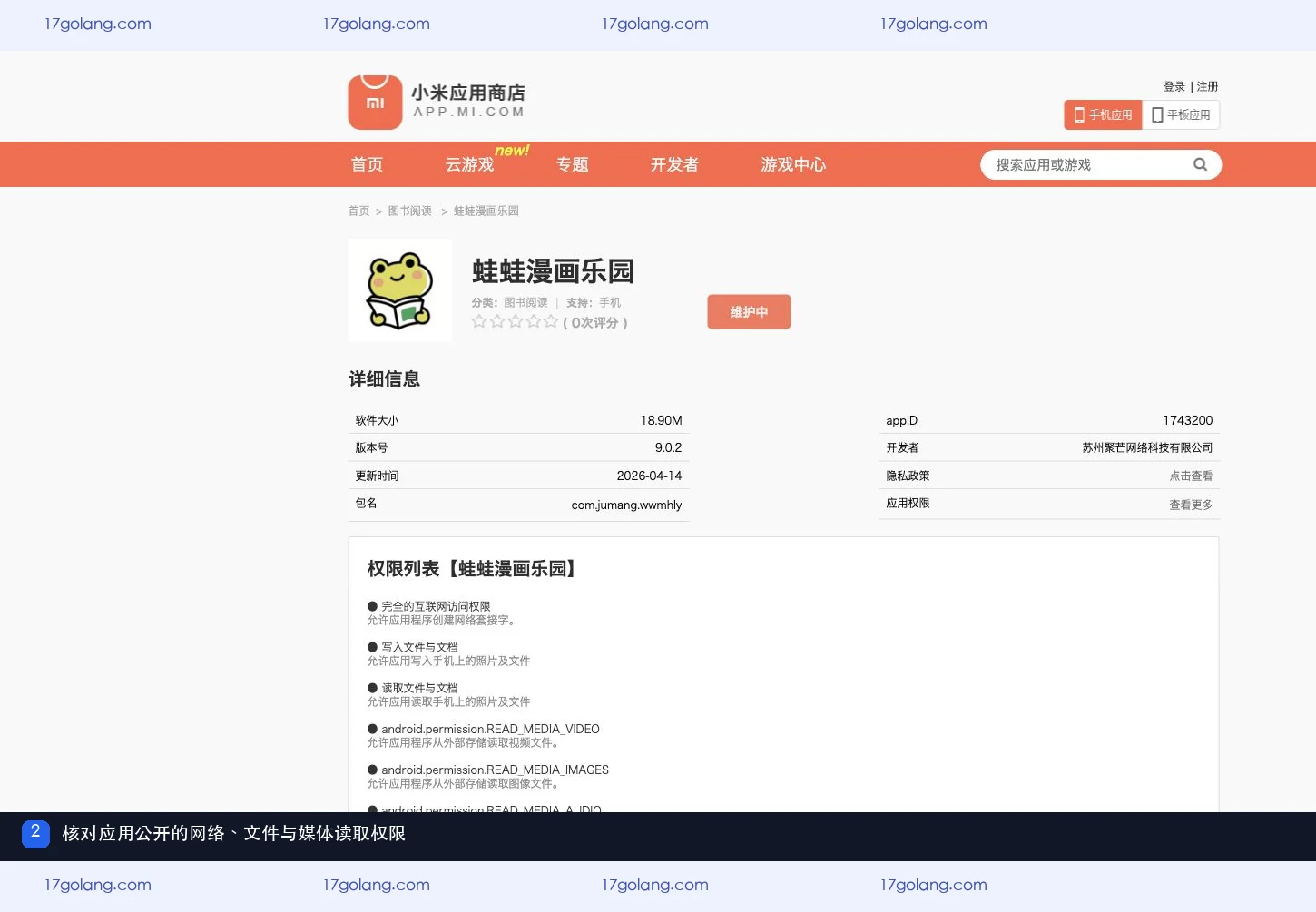Open the 游戏中心 navigation tab

[793, 164]
